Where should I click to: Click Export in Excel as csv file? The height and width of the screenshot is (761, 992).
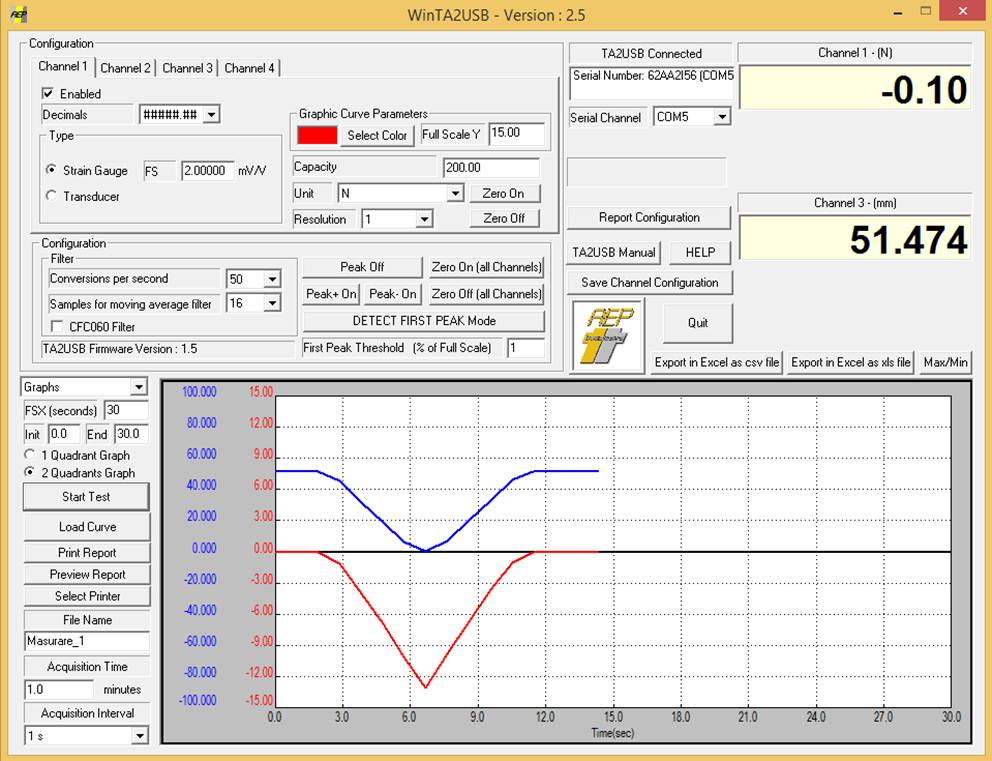pos(717,363)
